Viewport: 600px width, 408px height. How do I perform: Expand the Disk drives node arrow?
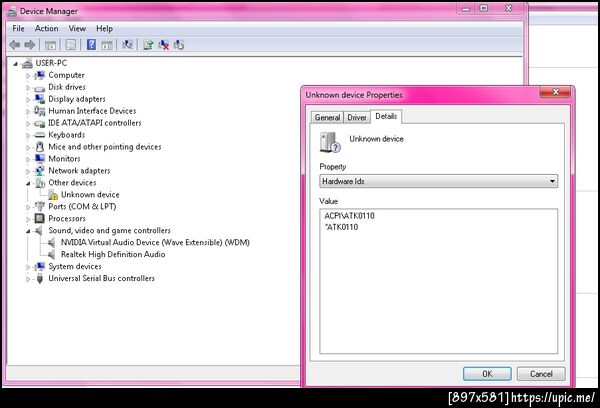[x=28, y=88]
